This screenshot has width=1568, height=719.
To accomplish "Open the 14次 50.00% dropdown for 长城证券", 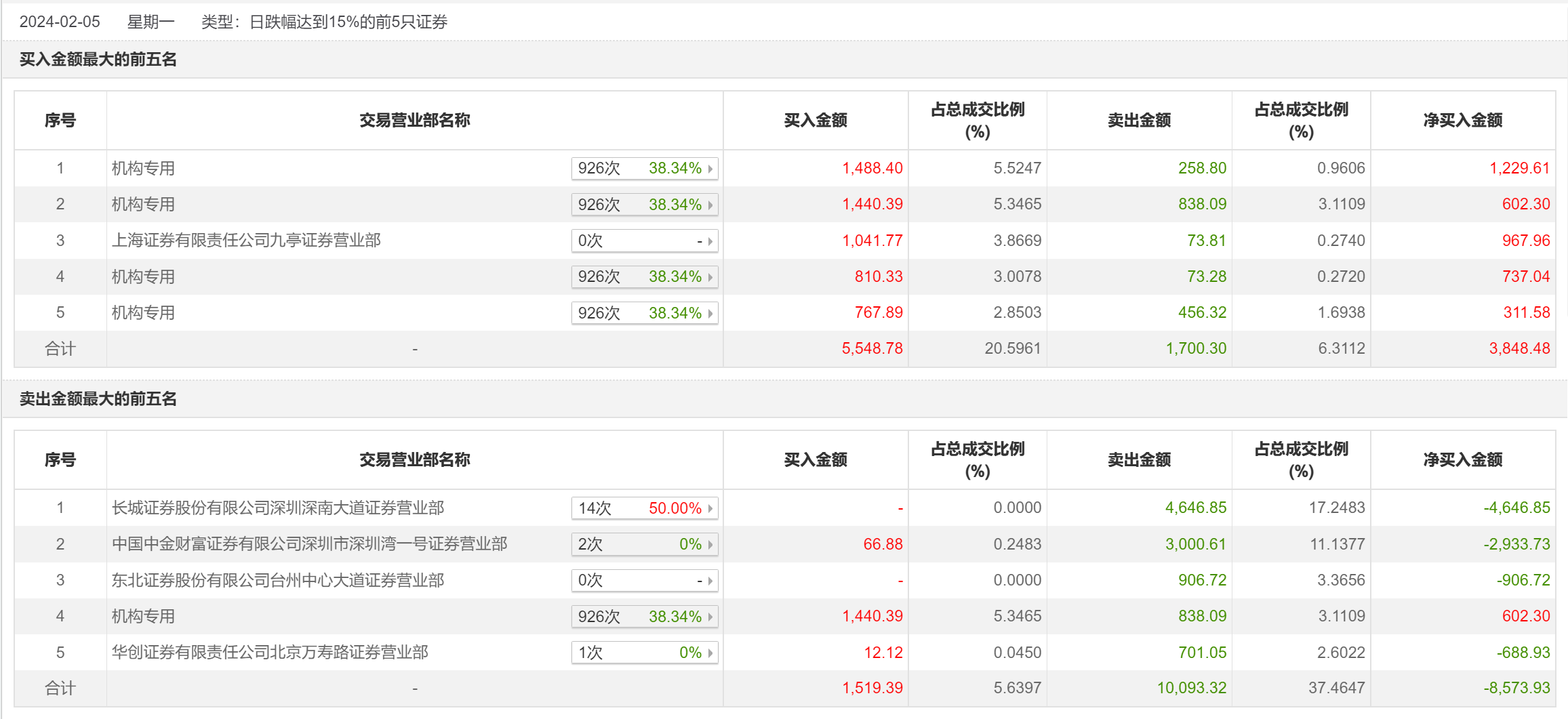I will pyautogui.click(x=710, y=508).
